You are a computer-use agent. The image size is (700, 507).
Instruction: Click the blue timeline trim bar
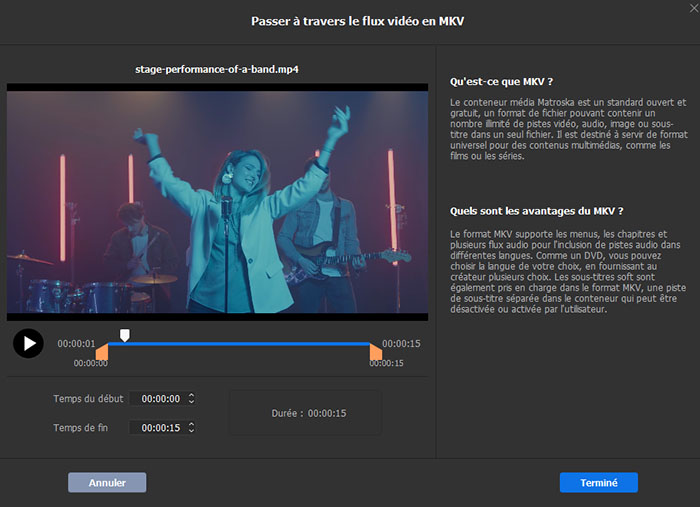tap(239, 344)
